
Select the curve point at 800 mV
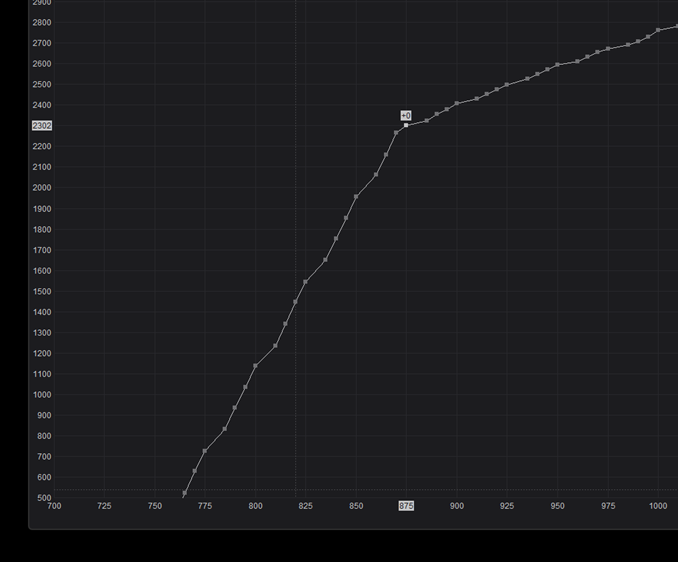click(x=256, y=366)
